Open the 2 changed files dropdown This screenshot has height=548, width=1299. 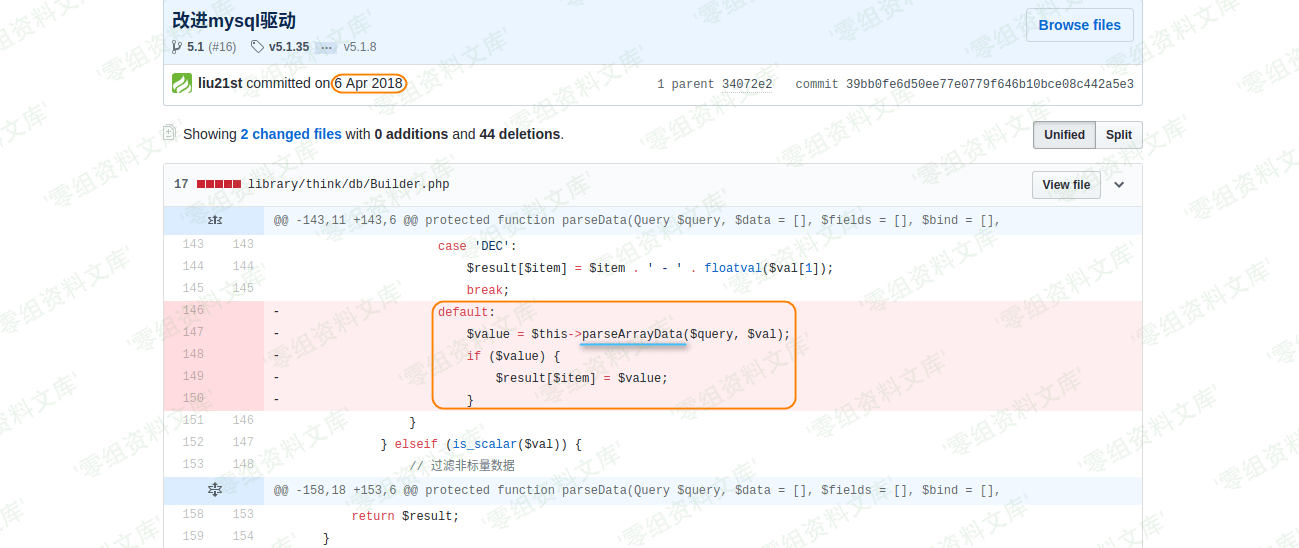290,134
